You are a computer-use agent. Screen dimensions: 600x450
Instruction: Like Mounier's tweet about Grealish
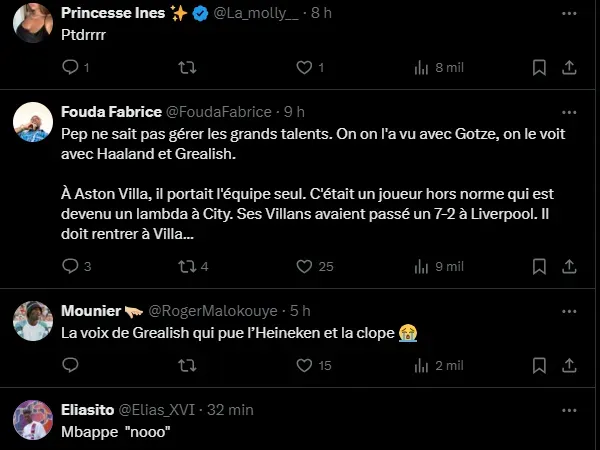[305, 366]
